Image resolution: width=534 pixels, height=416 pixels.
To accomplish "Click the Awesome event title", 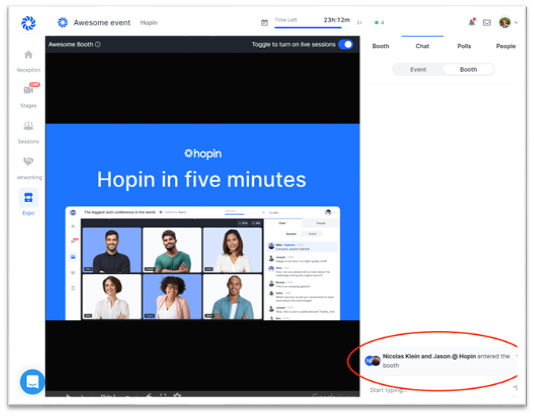I will (102, 23).
